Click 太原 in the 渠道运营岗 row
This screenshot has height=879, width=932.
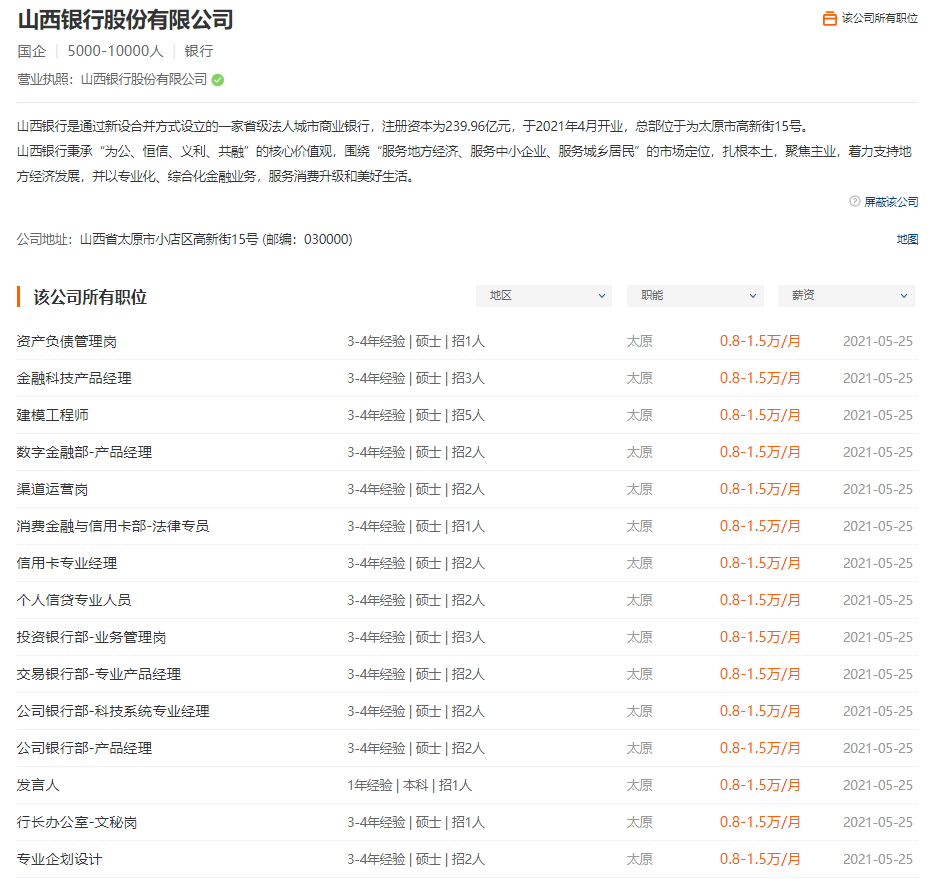pos(640,490)
